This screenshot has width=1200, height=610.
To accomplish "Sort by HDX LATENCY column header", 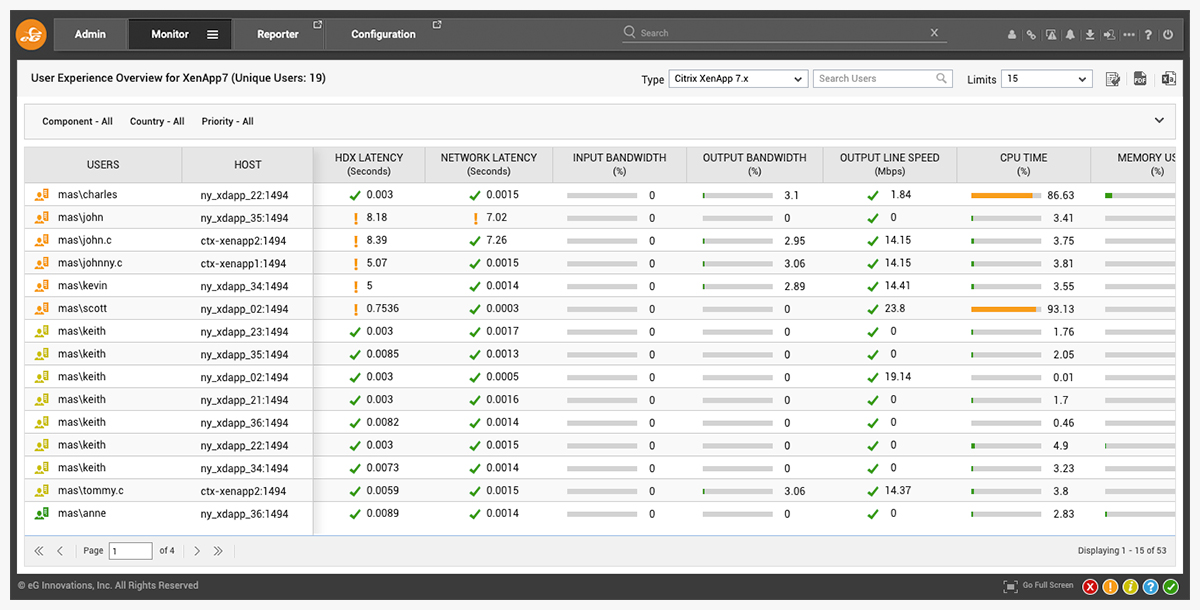I will coord(369,164).
